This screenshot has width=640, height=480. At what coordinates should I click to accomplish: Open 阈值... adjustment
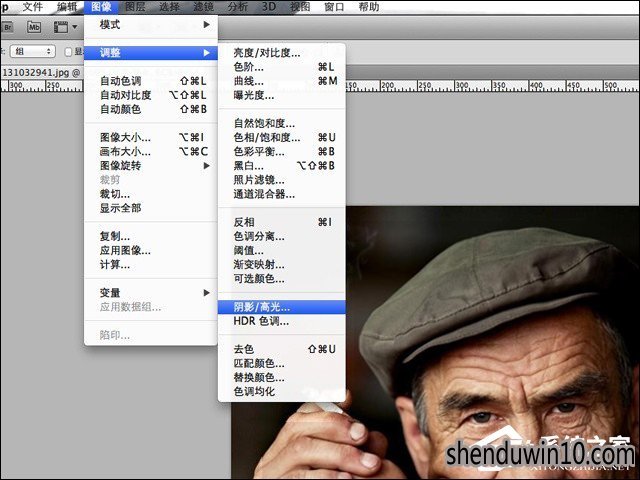(x=282, y=251)
